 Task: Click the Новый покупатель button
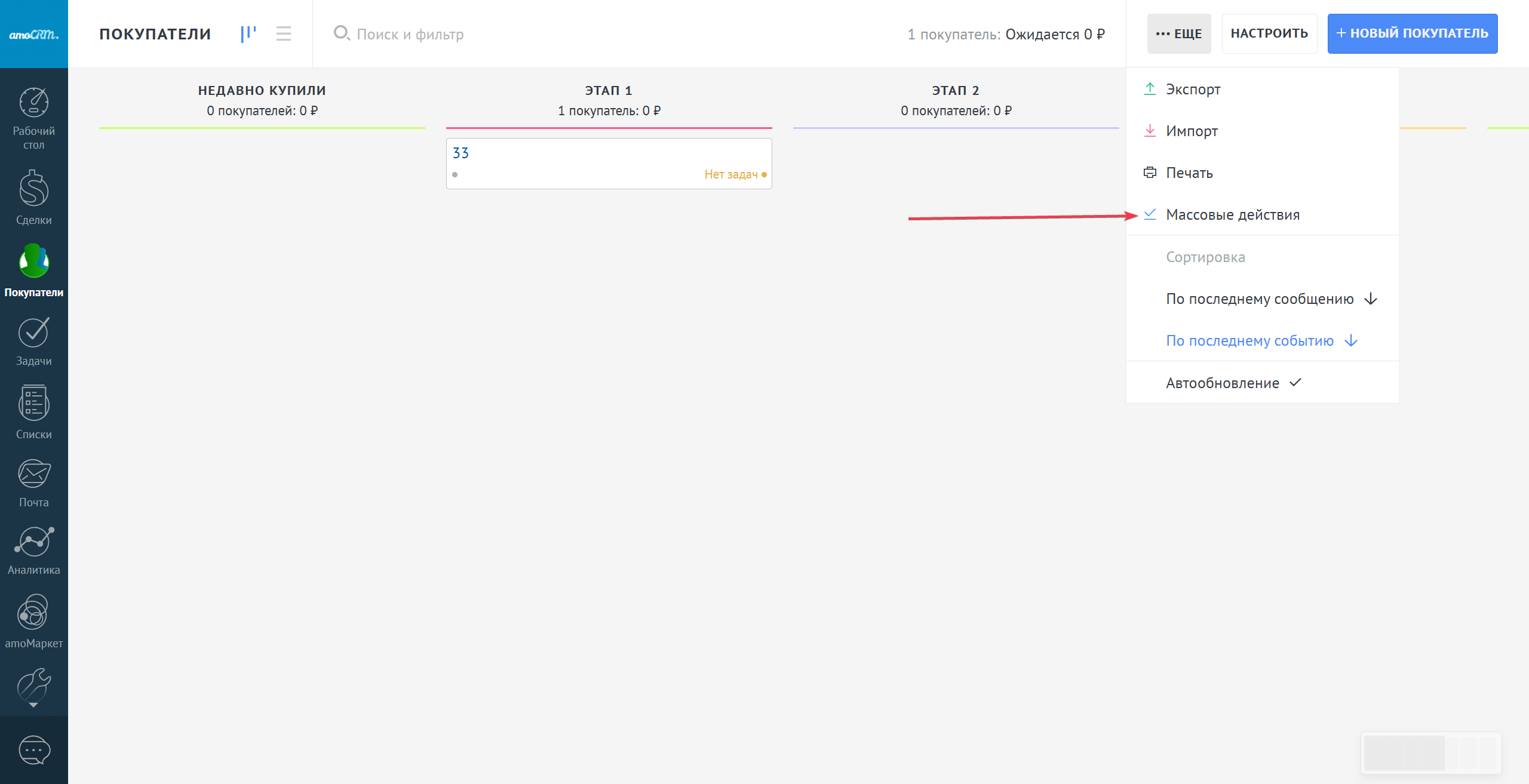pyautogui.click(x=1412, y=33)
